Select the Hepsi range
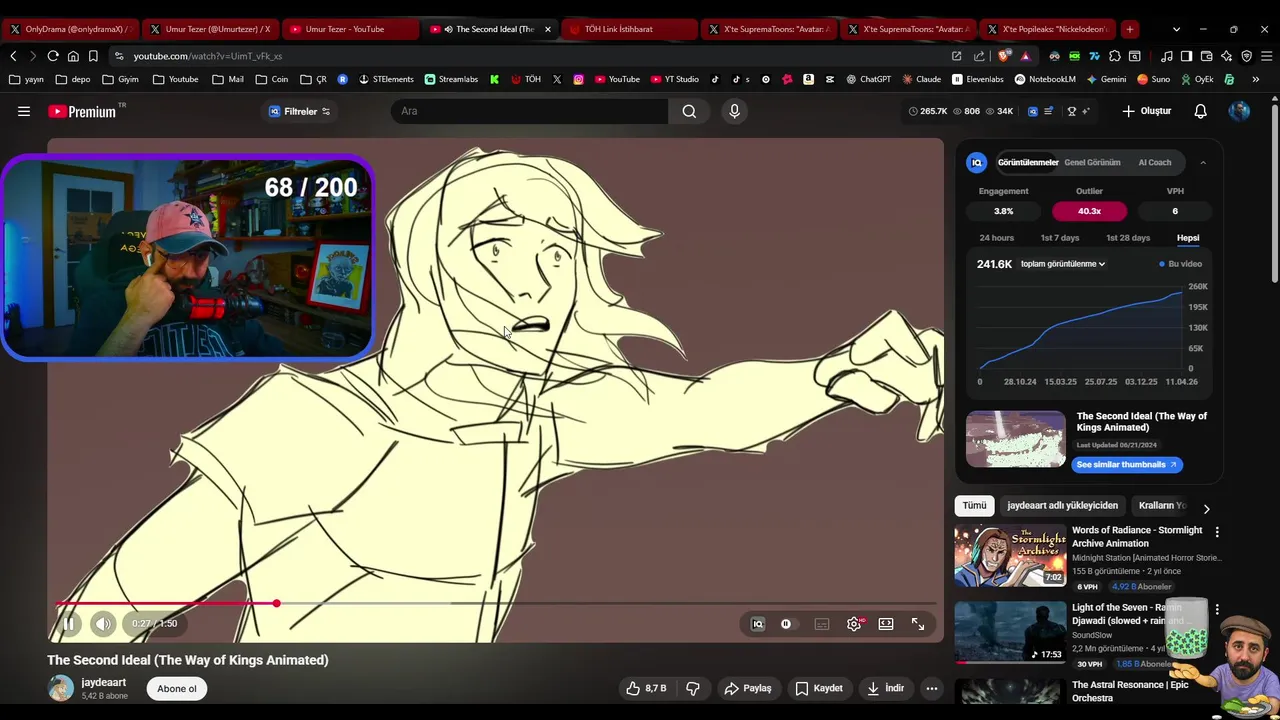The image size is (1280, 720). pos(1188,238)
